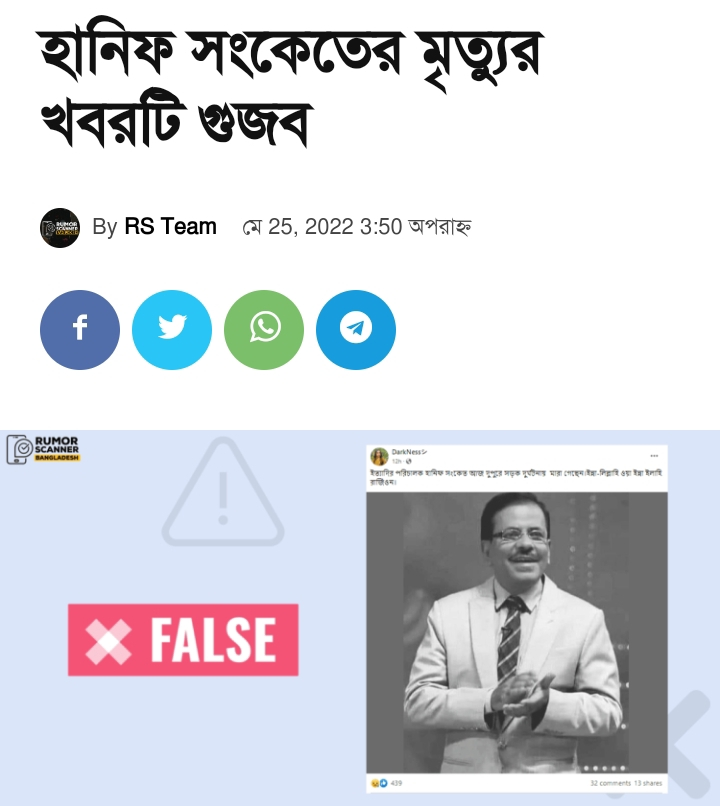The image size is (720, 806).
Task: Share the article on Twitter
Action: point(172,329)
